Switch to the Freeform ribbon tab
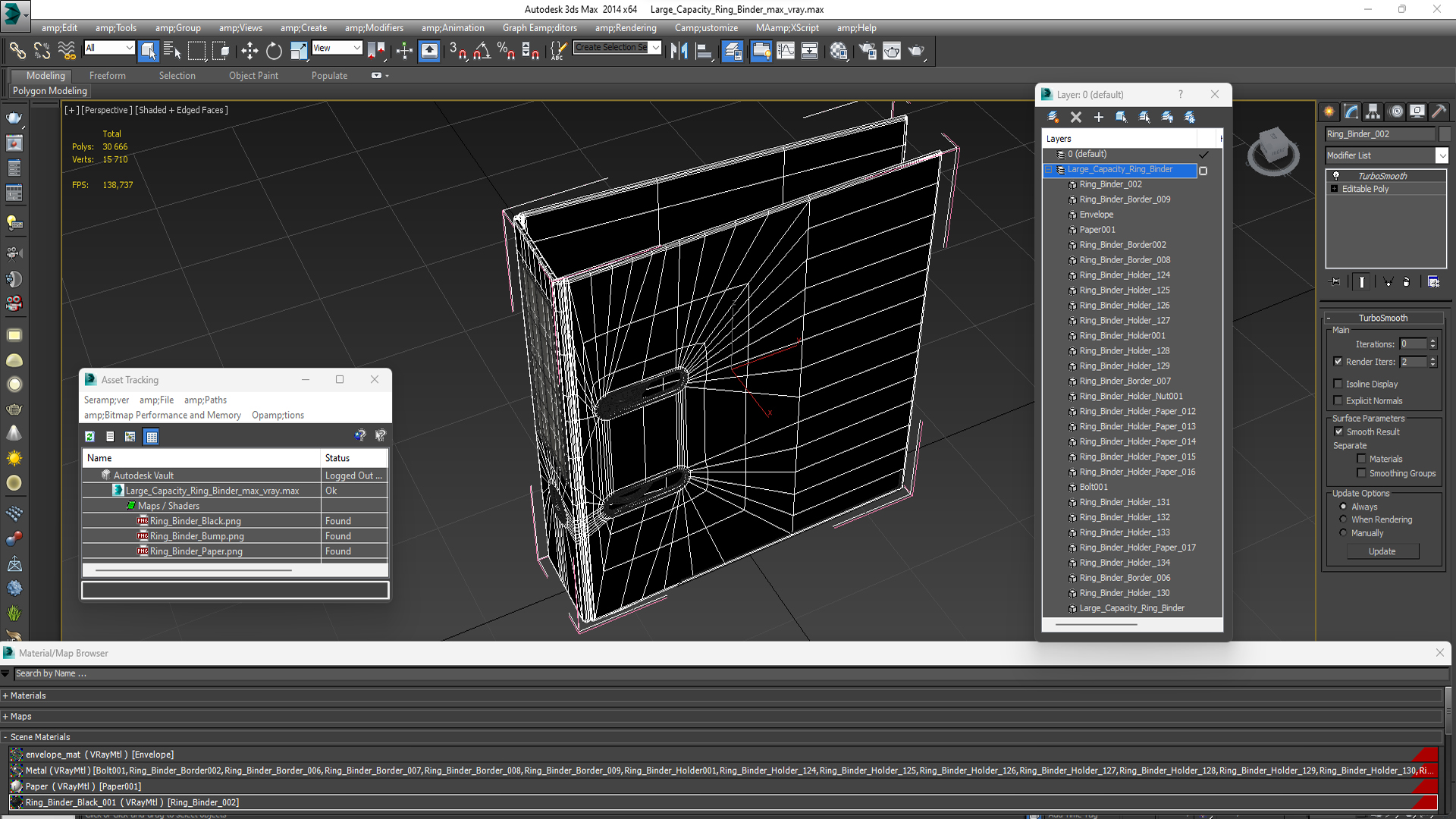The width and height of the screenshot is (1456, 819). point(108,76)
